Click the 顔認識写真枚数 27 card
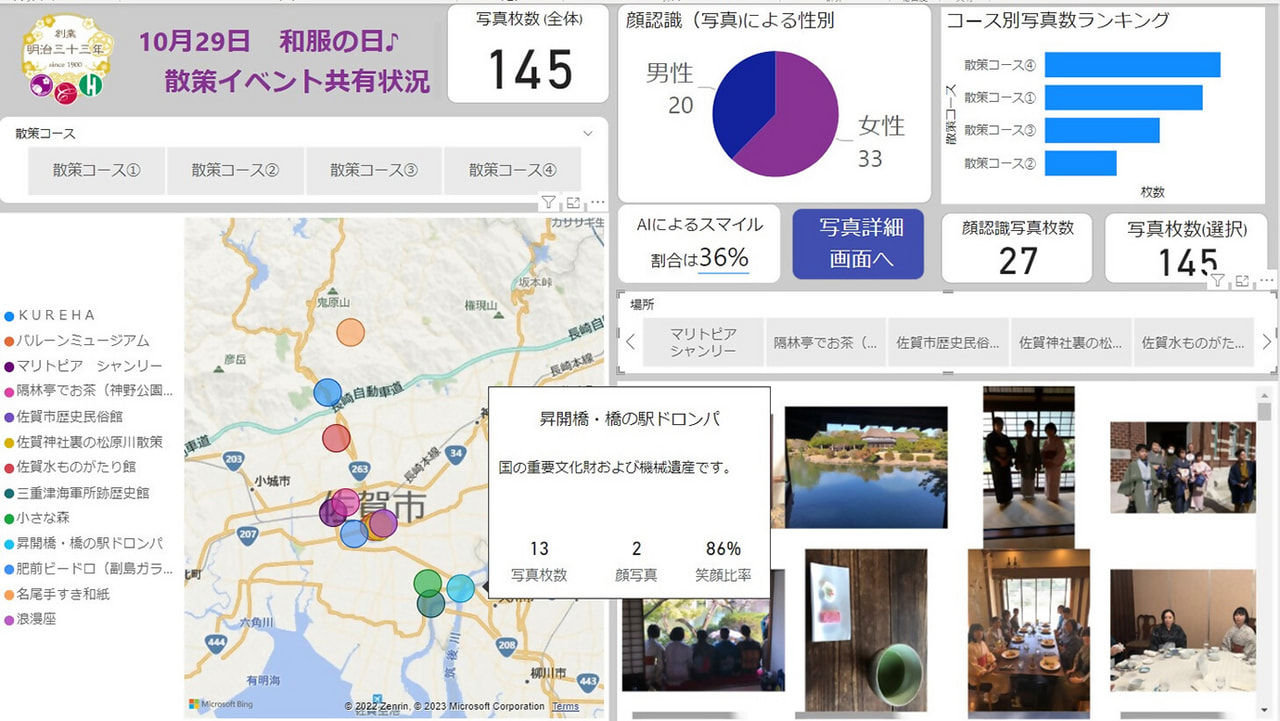Screen dimensions: 1280x721 (x=1018, y=246)
